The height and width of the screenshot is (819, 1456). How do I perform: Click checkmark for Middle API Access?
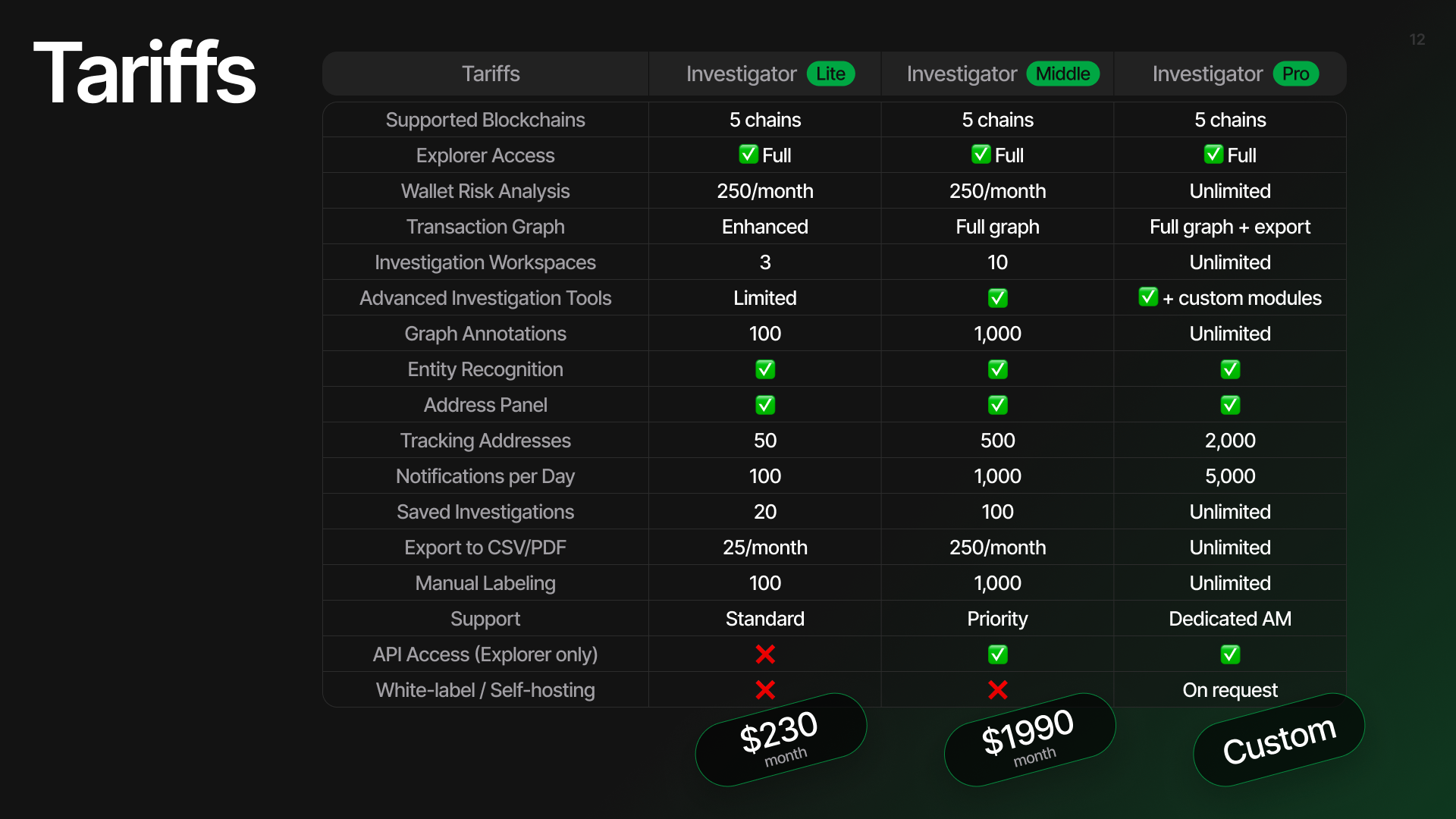997,654
